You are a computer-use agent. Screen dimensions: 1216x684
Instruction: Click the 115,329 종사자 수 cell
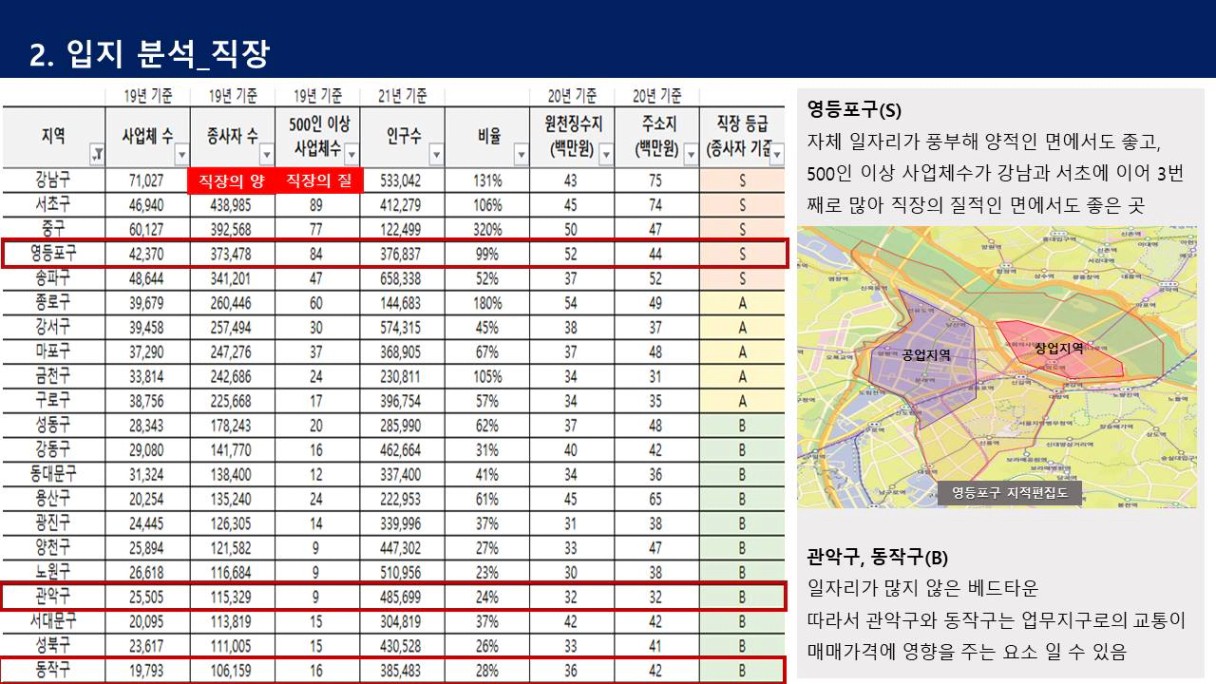pos(232,596)
